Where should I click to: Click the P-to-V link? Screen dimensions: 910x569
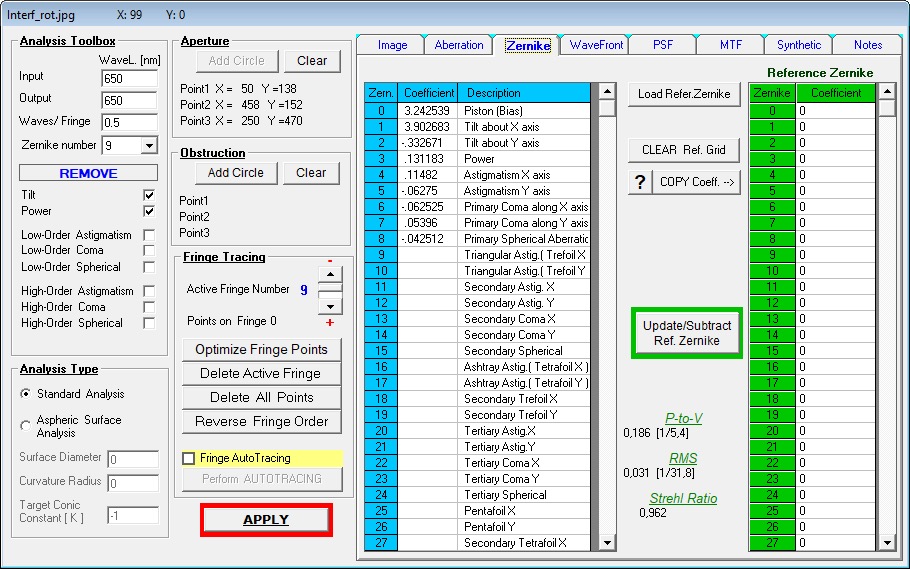684,419
